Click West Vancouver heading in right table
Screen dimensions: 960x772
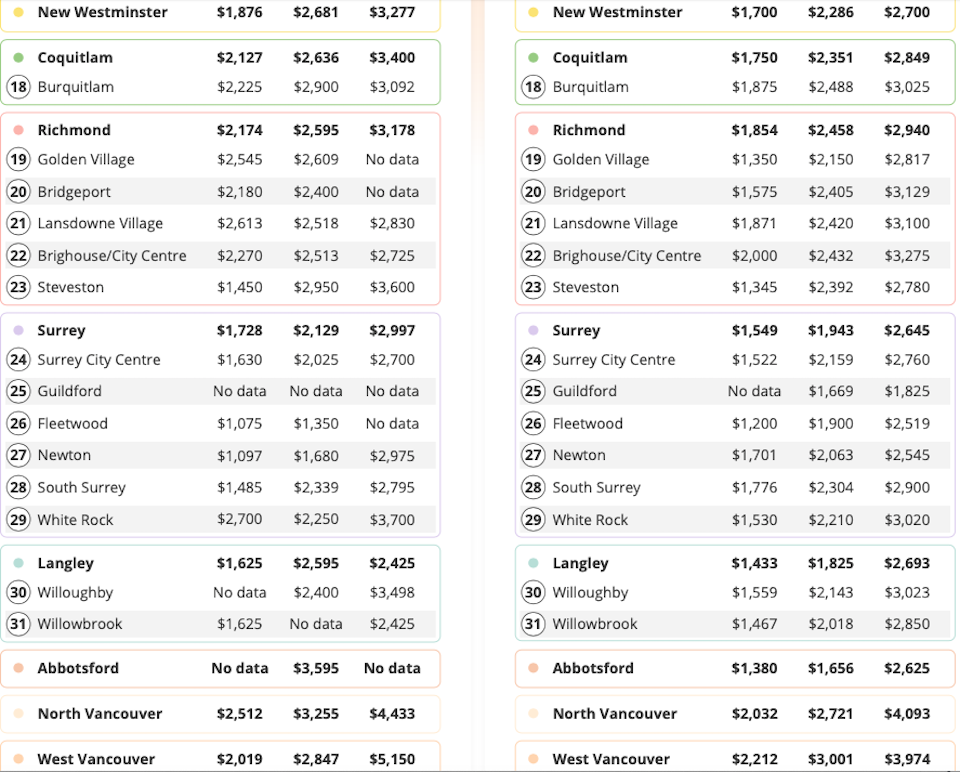point(611,759)
